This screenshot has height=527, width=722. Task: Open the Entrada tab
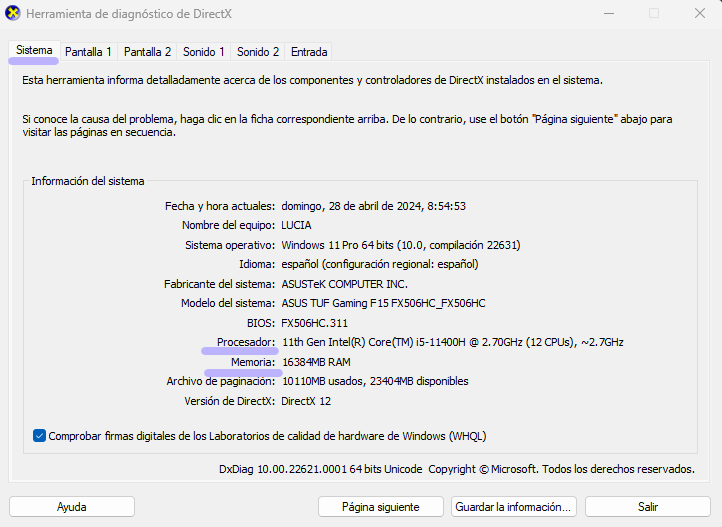click(x=309, y=52)
